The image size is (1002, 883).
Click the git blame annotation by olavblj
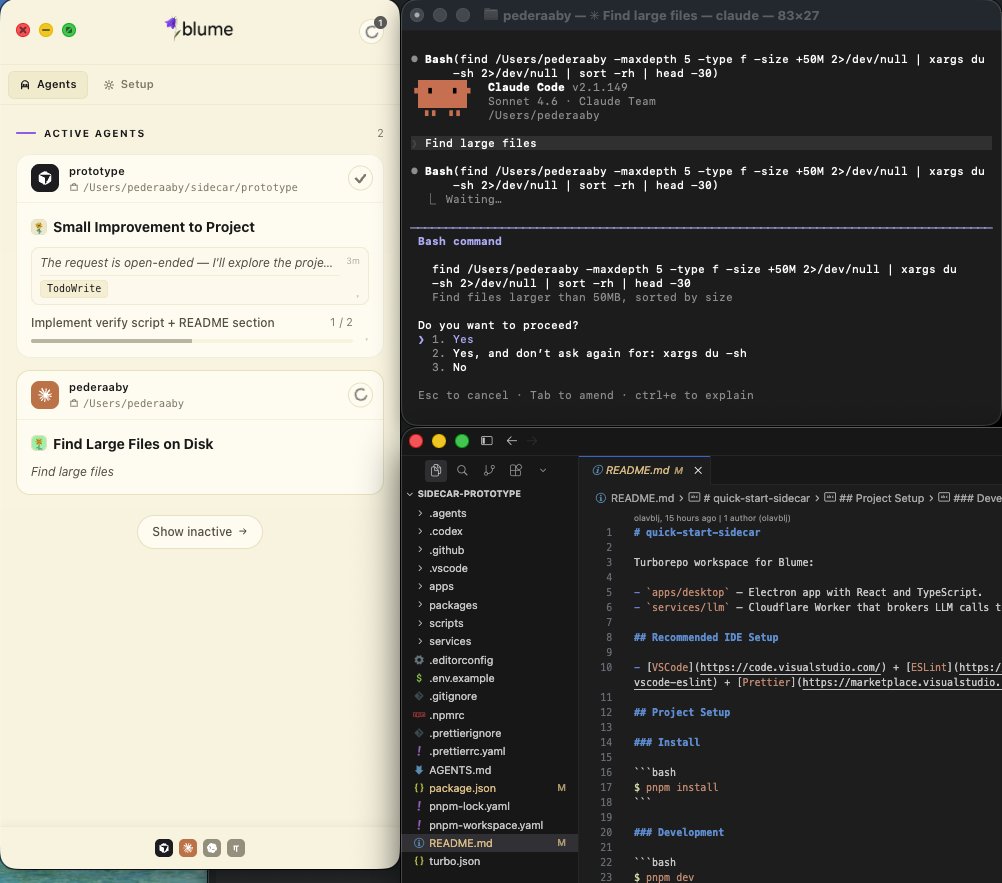click(712, 518)
